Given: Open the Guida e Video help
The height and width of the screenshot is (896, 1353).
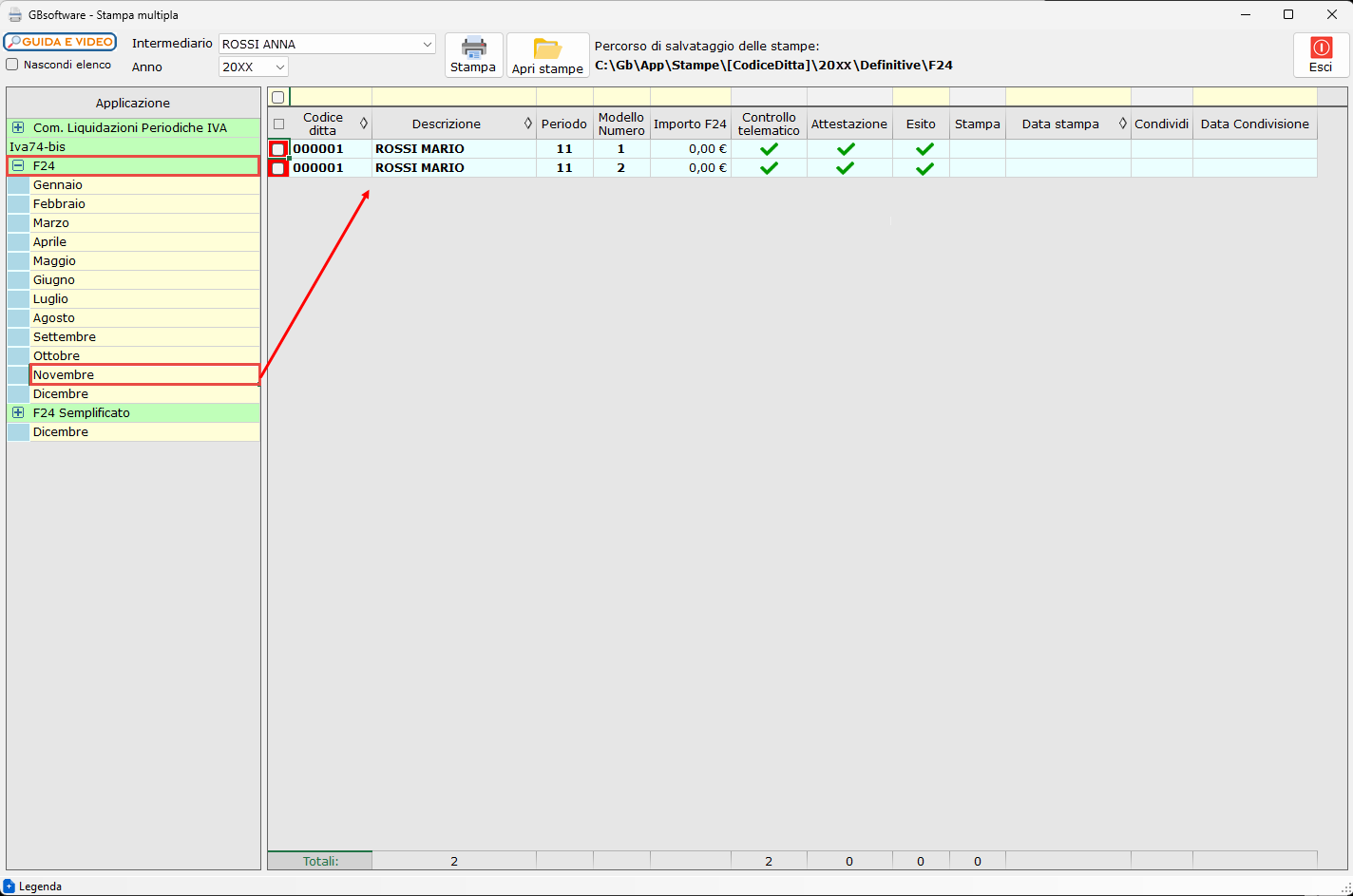Looking at the screenshot, I should point(60,42).
